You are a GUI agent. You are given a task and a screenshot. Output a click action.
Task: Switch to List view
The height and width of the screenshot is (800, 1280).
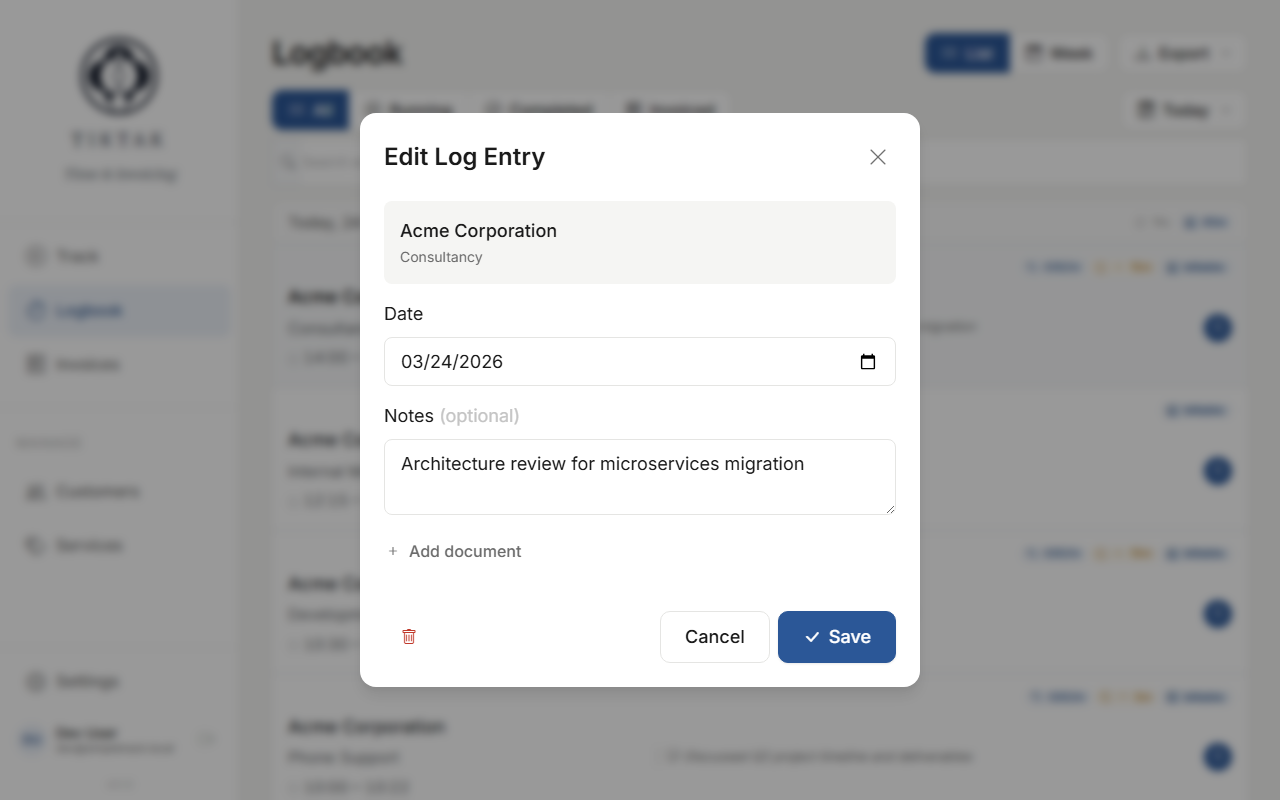click(967, 53)
